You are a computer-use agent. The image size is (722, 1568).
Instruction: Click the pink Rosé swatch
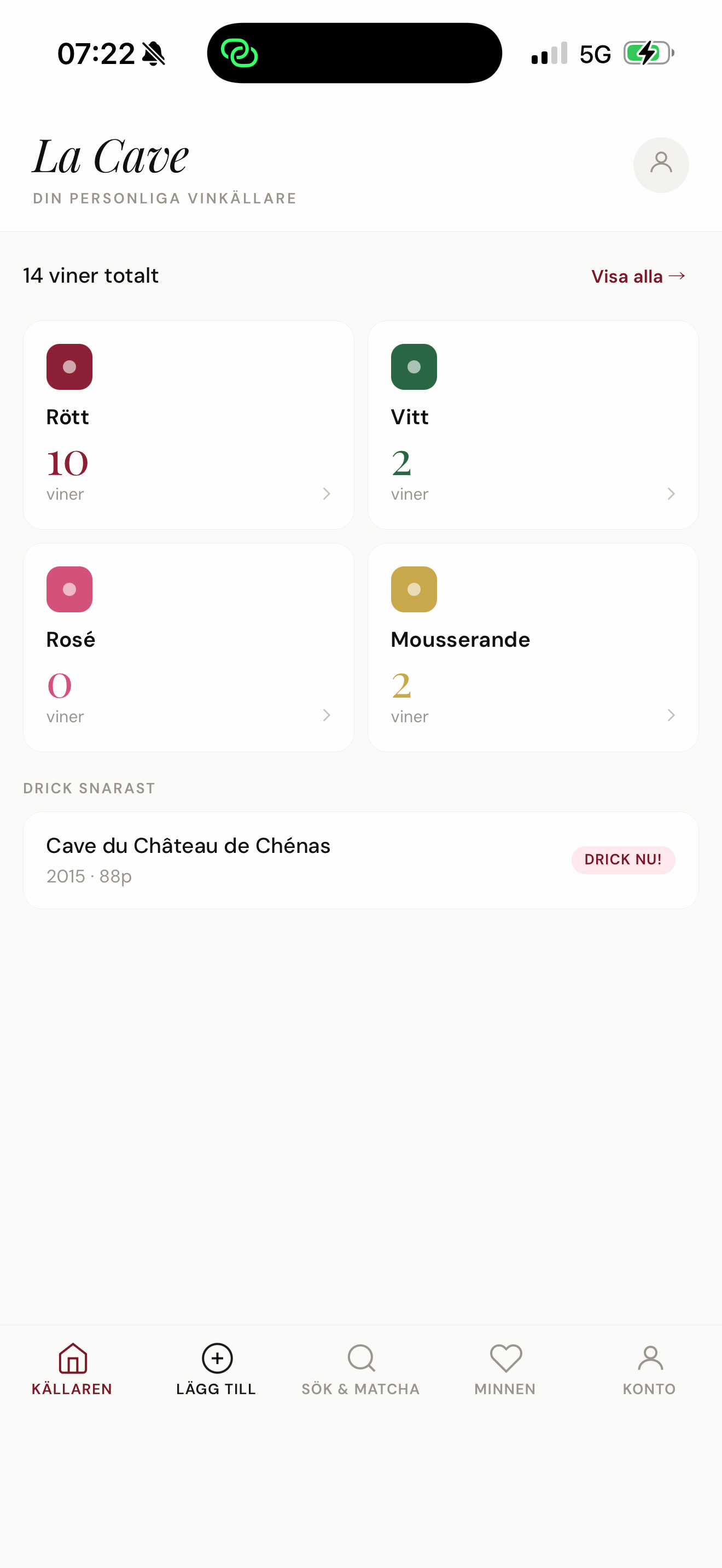click(x=69, y=589)
